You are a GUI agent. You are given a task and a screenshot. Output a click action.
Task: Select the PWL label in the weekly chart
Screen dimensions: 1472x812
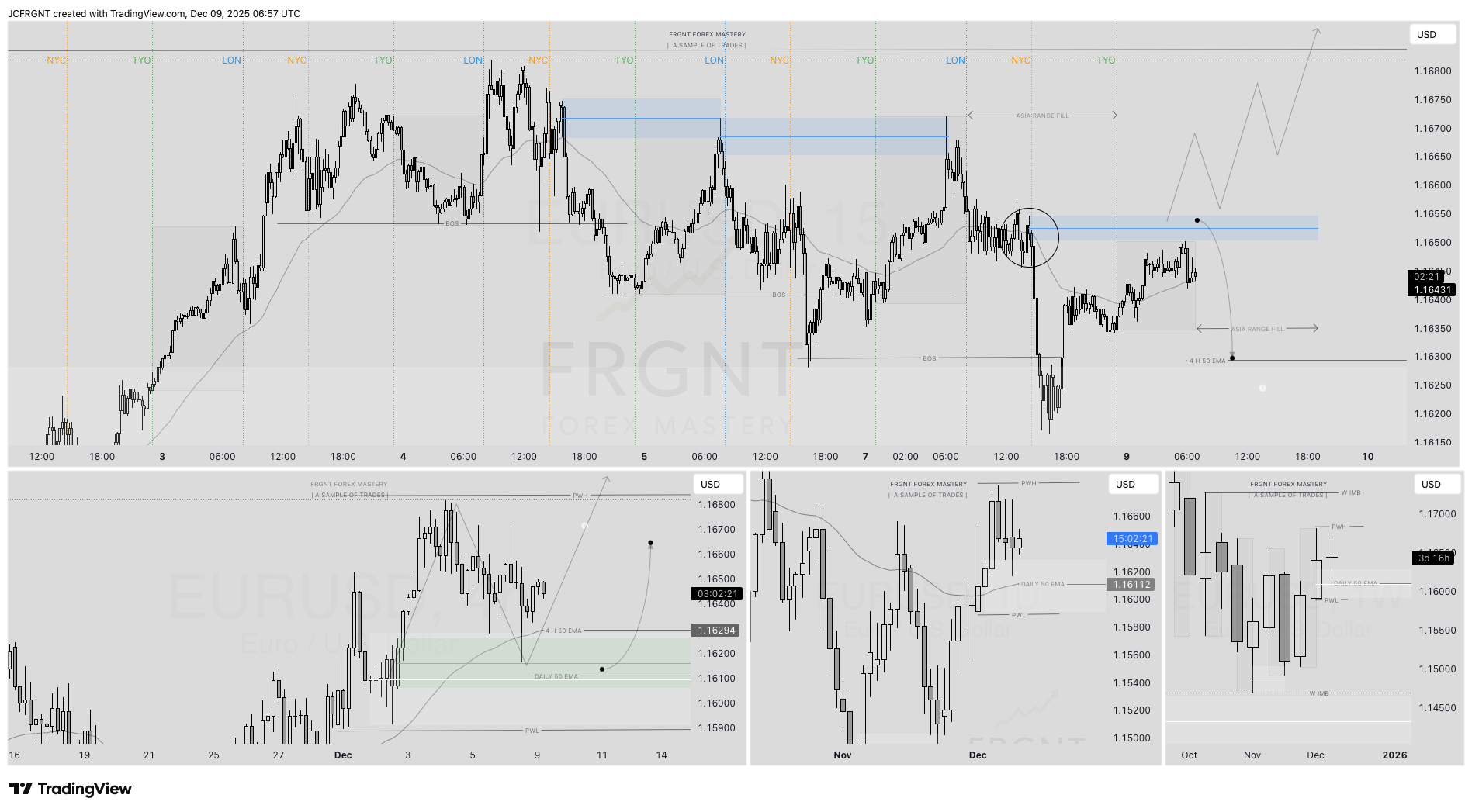click(x=1332, y=600)
